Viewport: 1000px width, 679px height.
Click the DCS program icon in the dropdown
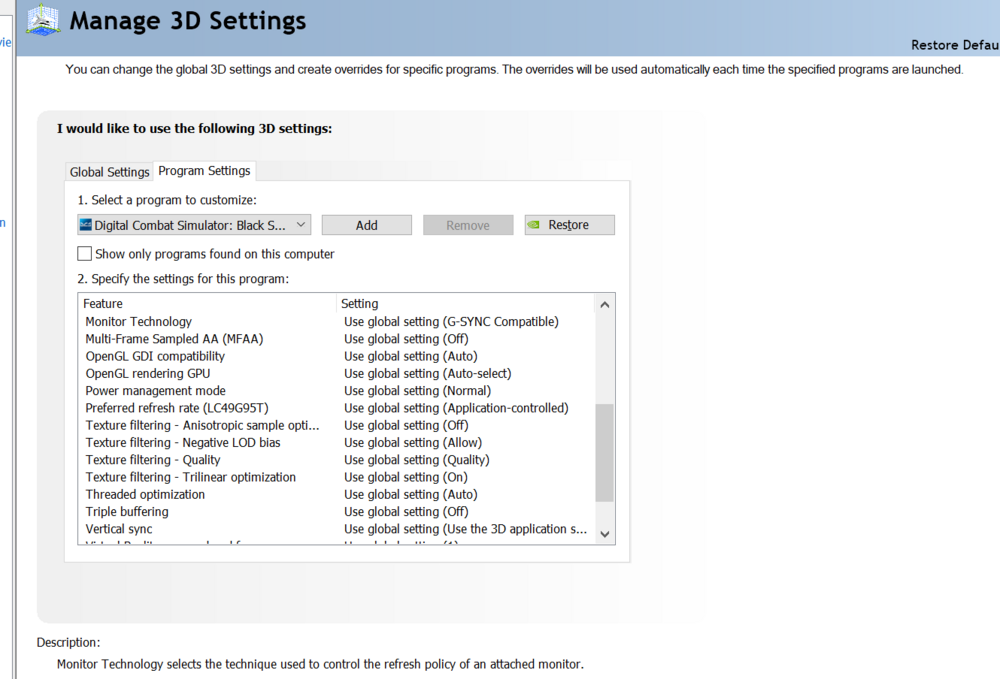click(x=85, y=225)
